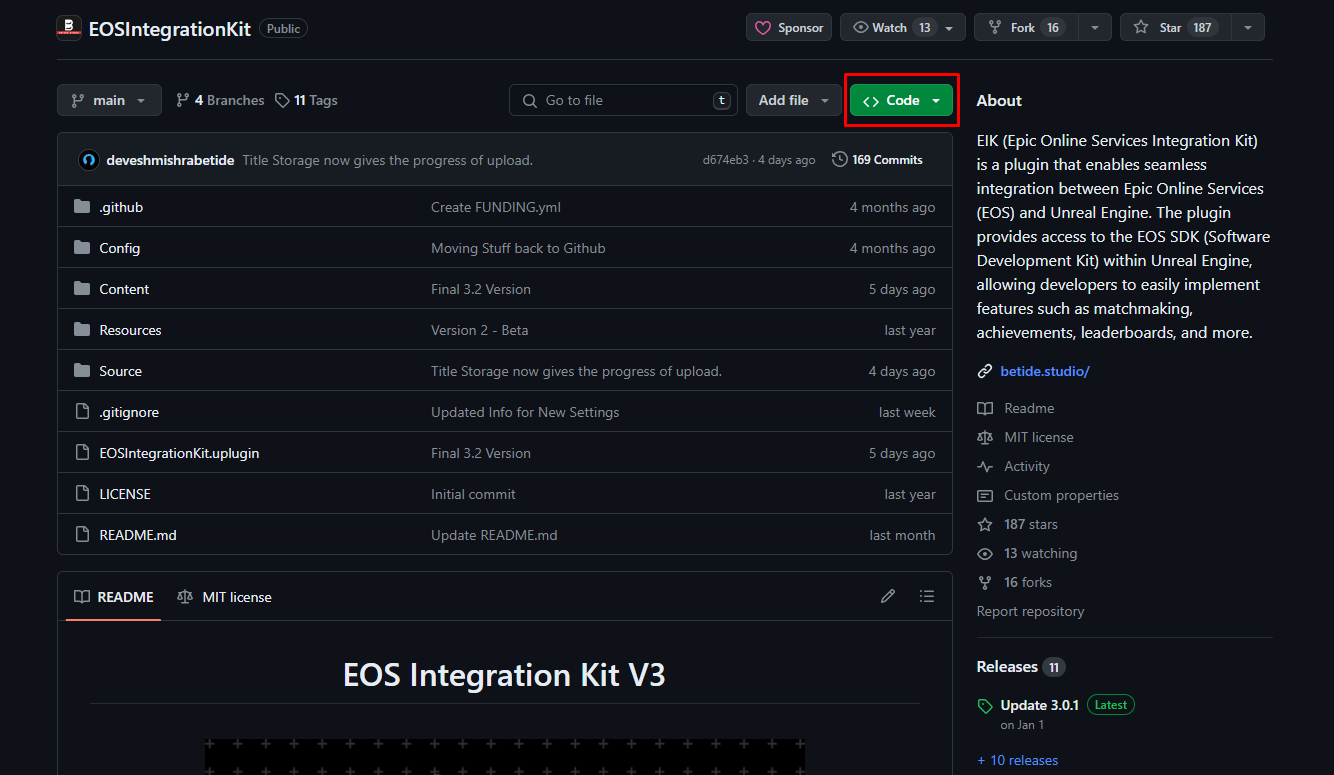The width and height of the screenshot is (1334, 775).
Task: Open the Add file dropdown
Action: click(793, 100)
